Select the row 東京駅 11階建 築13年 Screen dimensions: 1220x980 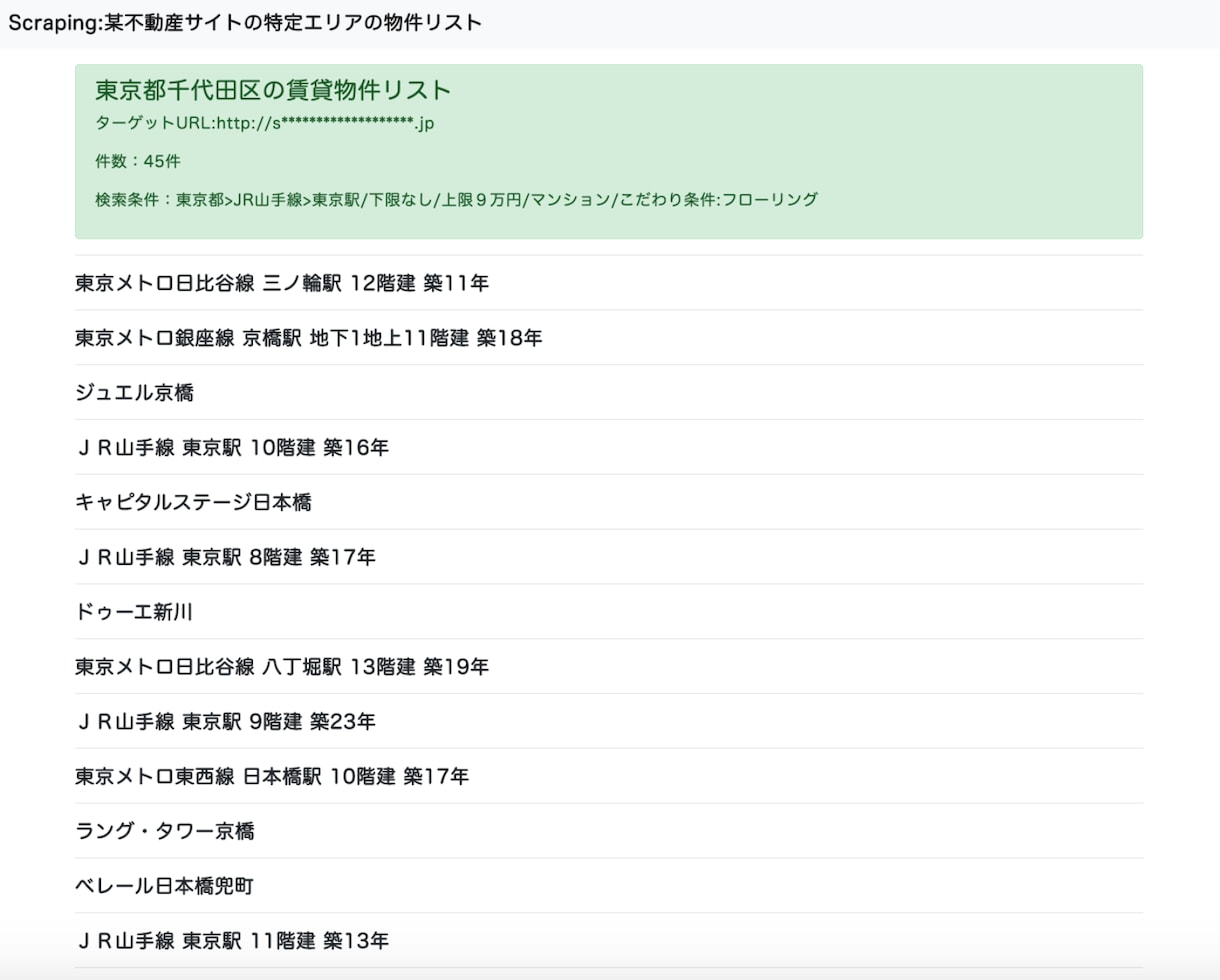pos(609,941)
